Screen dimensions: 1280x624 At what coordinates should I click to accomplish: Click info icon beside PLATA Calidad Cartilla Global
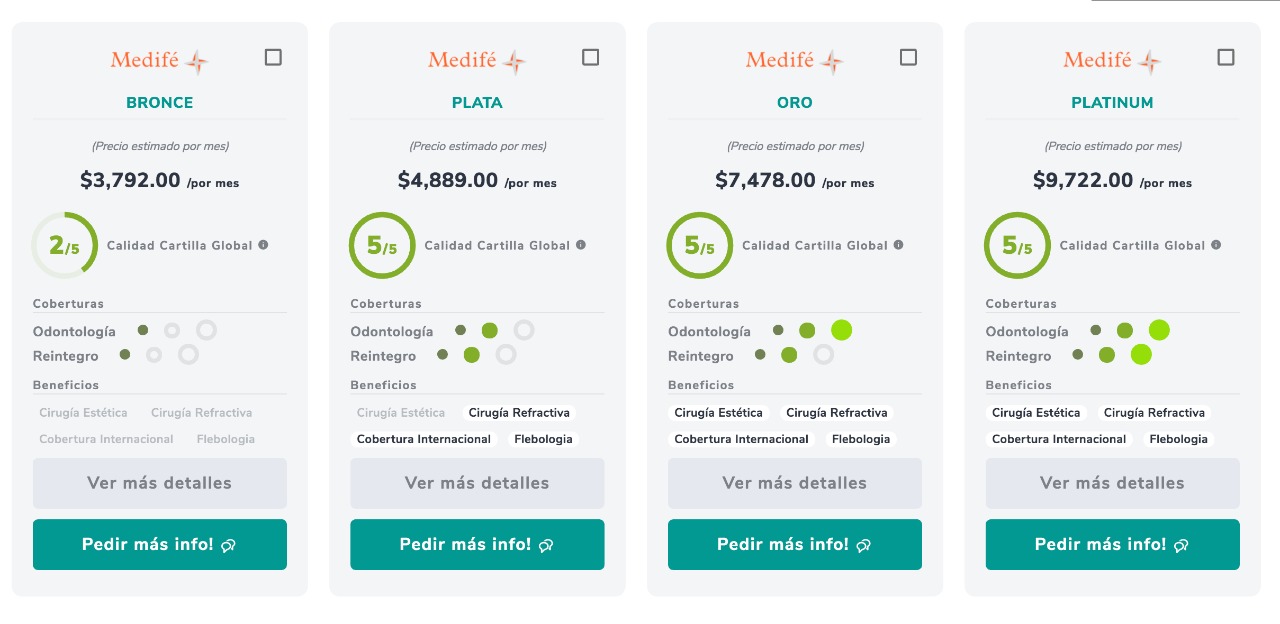click(x=581, y=245)
